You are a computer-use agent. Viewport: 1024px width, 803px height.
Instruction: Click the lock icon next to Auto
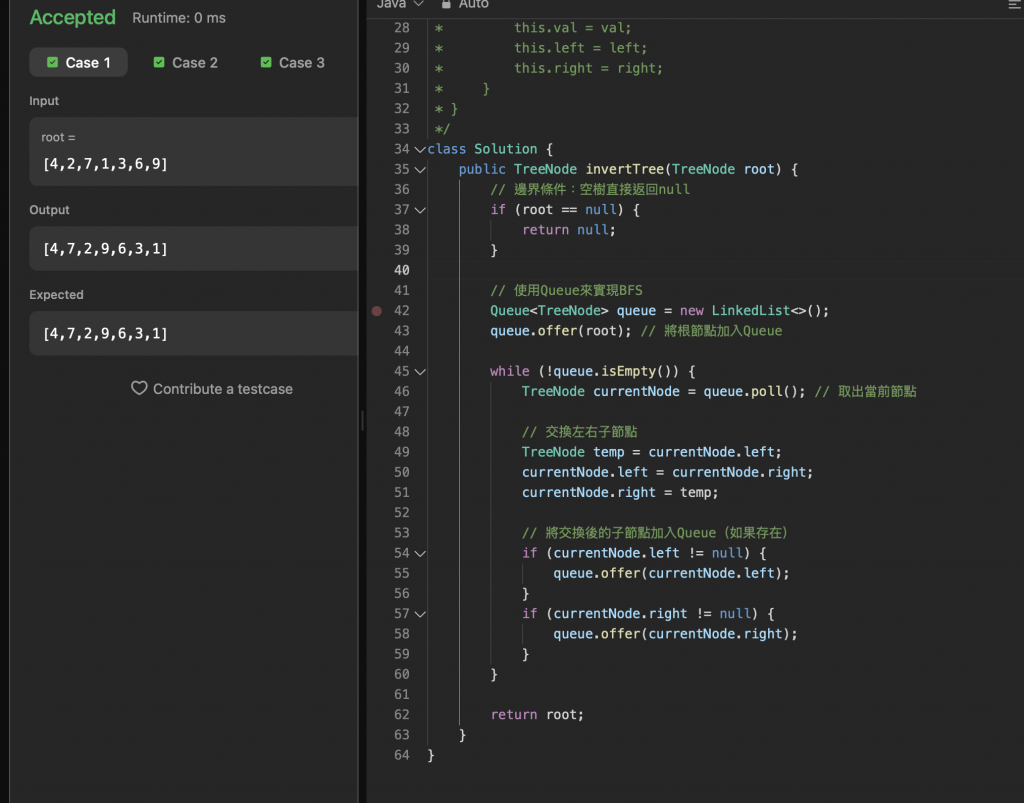[x=446, y=4]
